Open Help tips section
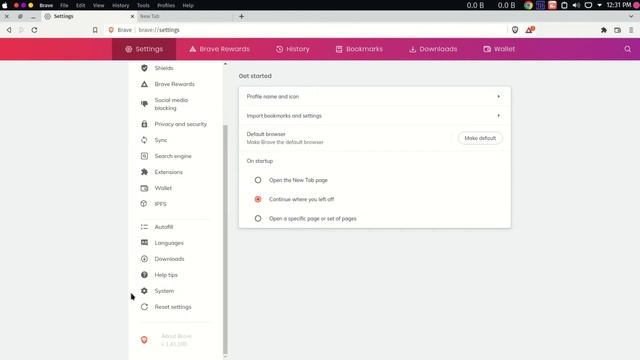 click(x=166, y=275)
